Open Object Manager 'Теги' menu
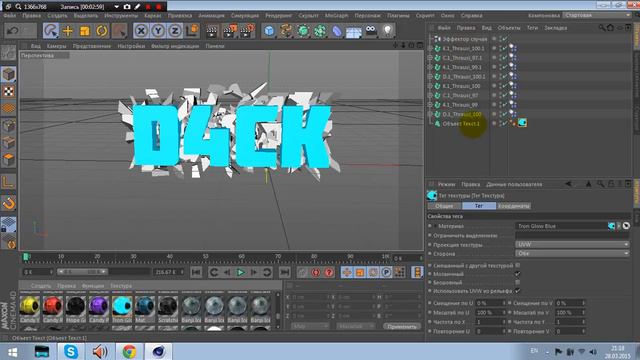The width and height of the screenshot is (640, 360). point(532,28)
